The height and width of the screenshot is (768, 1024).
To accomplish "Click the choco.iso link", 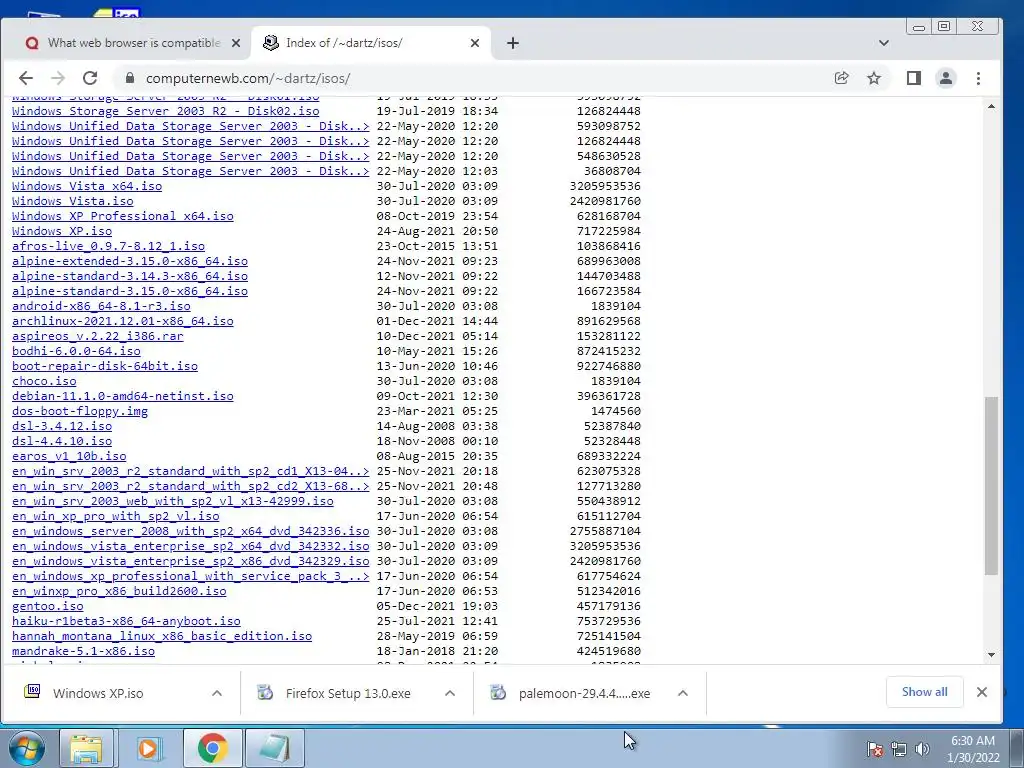I will (x=44, y=381).
